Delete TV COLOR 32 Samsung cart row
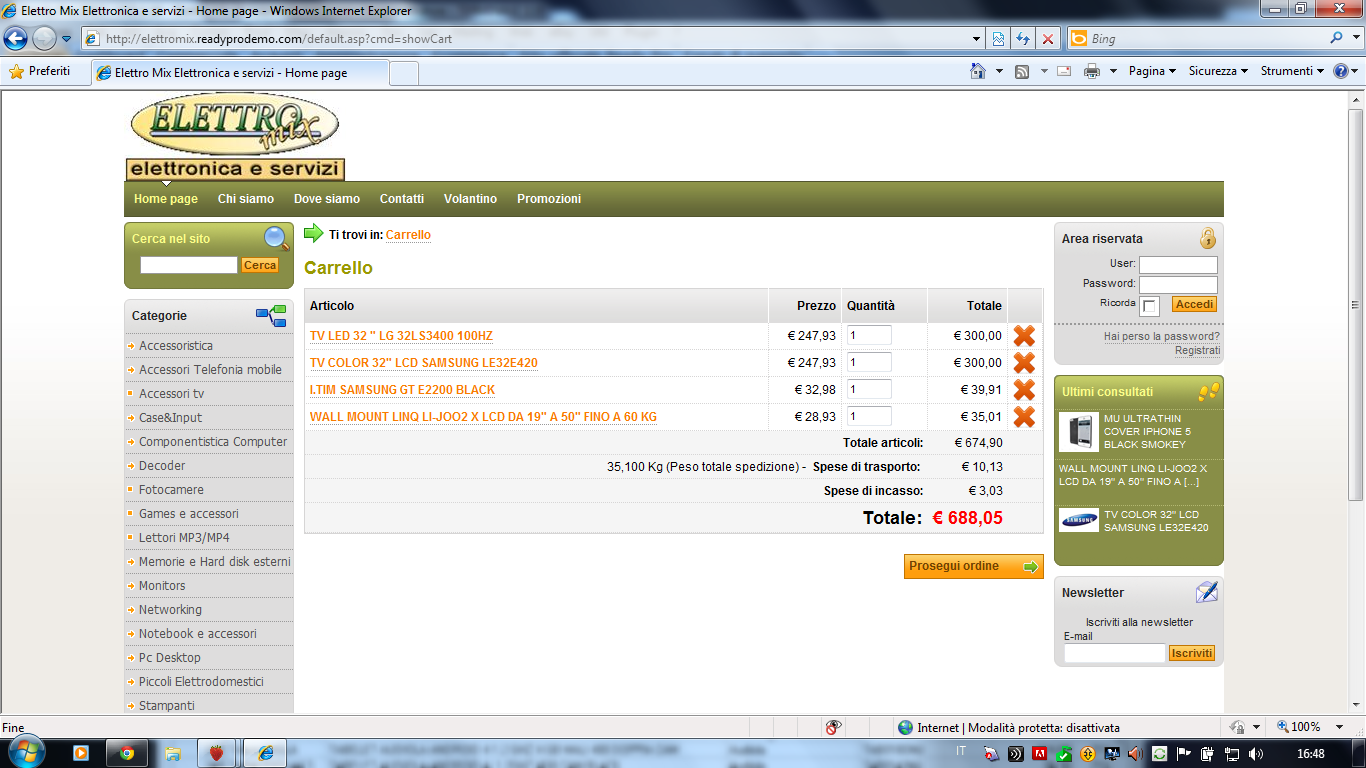 tap(1024, 363)
